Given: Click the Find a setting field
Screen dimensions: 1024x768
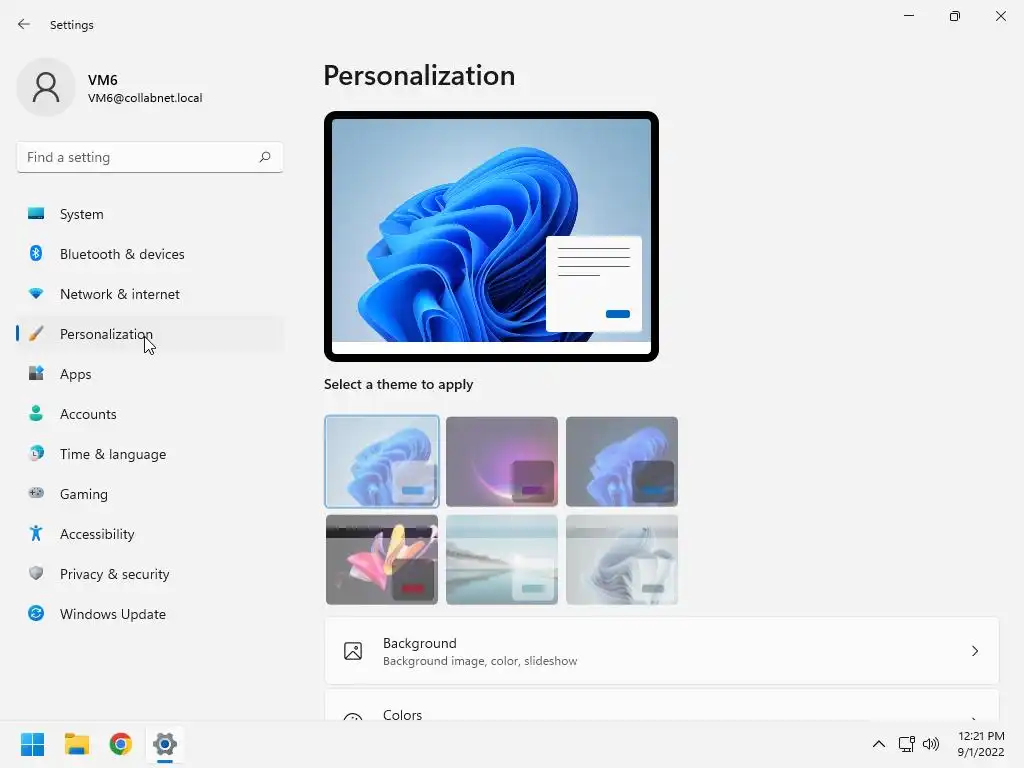Looking at the screenshot, I should tap(150, 157).
